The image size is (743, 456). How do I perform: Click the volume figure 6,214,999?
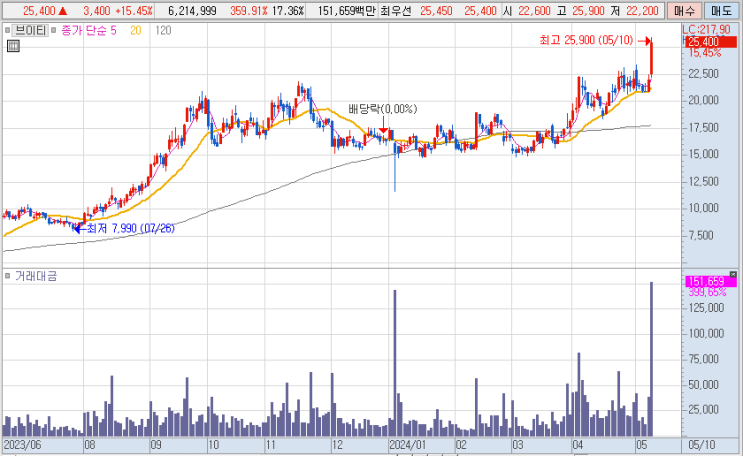[x=192, y=10]
